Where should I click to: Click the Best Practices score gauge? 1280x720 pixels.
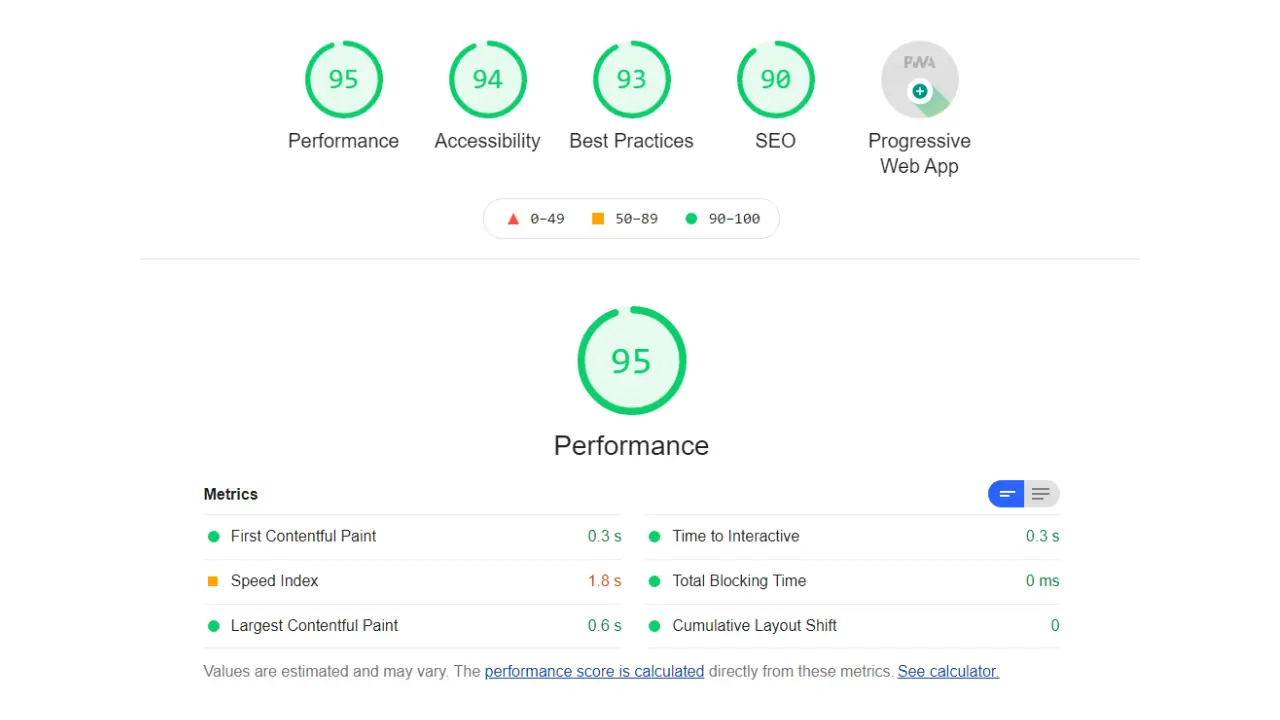click(631, 79)
